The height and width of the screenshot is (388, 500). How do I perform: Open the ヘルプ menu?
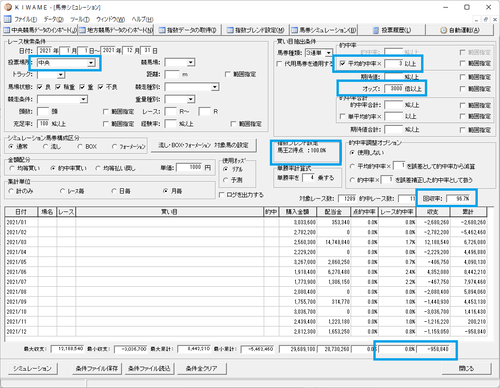(142, 19)
